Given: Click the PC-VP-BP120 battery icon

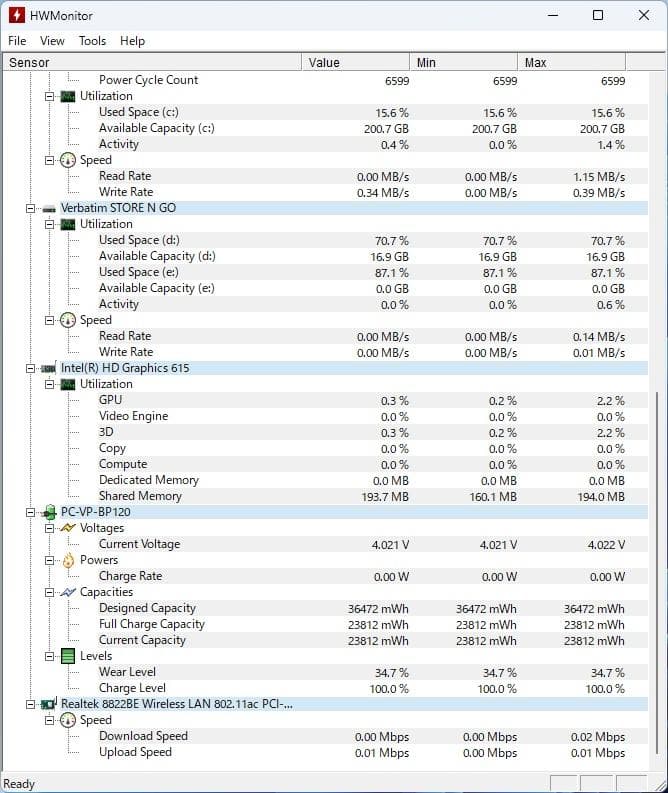Looking at the screenshot, I should click(49, 512).
